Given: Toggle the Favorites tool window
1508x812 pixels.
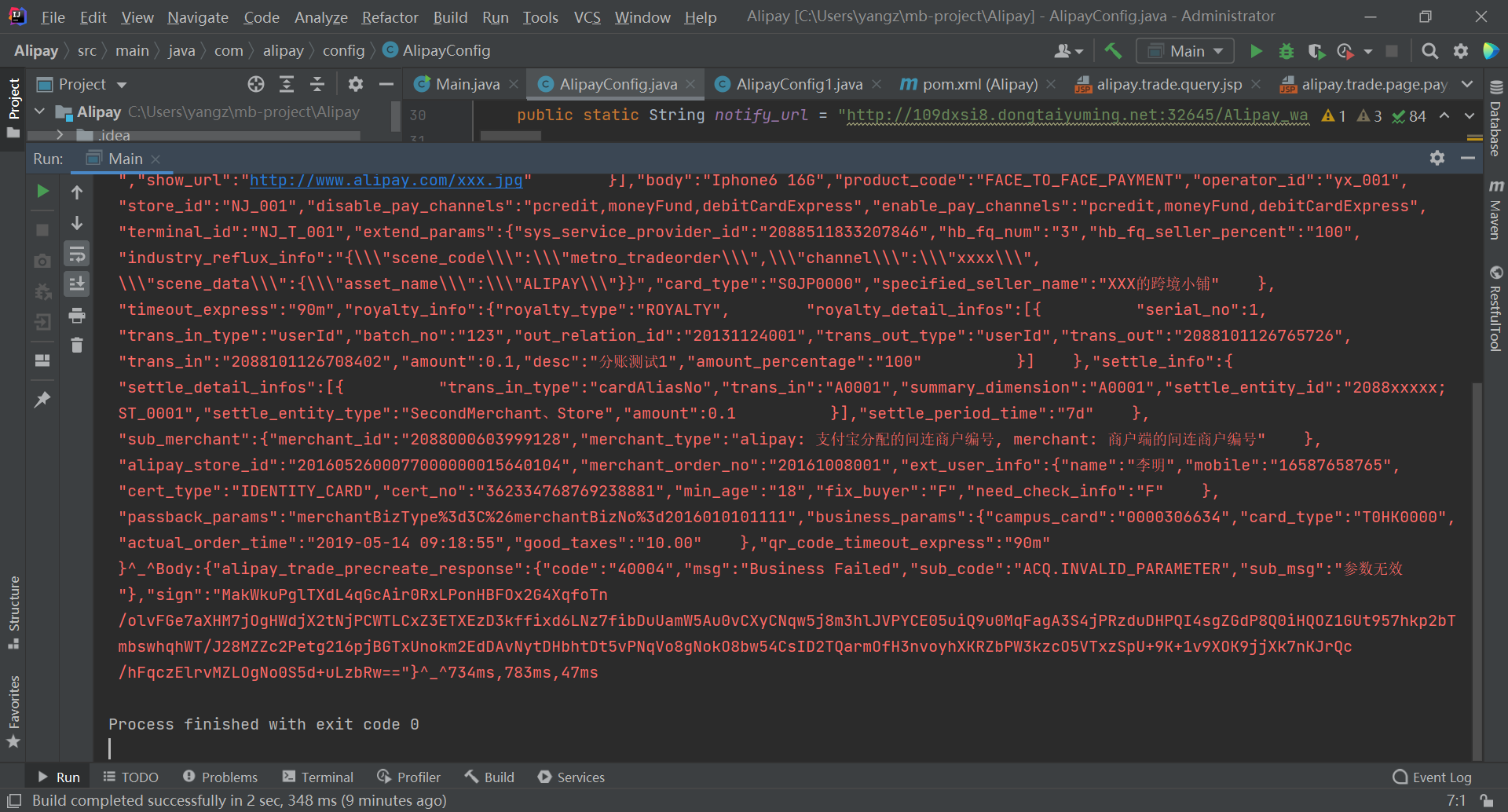Looking at the screenshot, I should [13, 711].
